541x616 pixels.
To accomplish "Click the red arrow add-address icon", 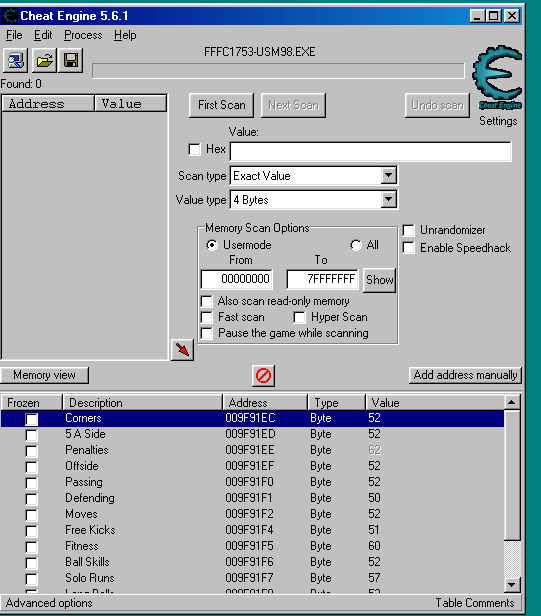I will point(182,349).
